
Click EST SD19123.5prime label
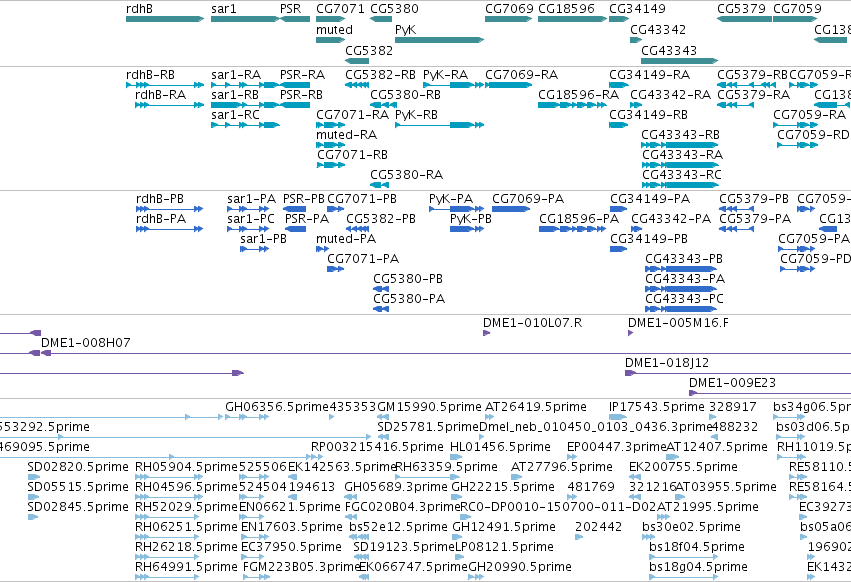pyautogui.click(x=404, y=547)
